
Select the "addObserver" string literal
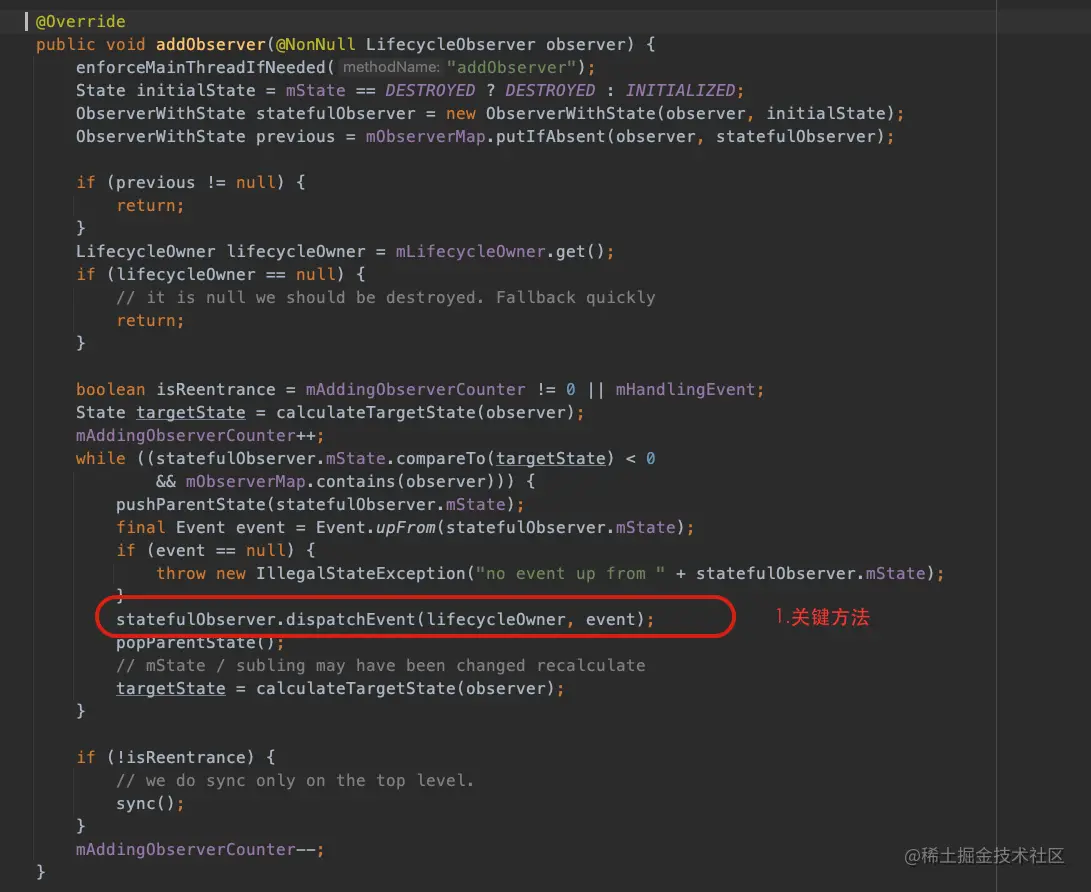pos(511,67)
